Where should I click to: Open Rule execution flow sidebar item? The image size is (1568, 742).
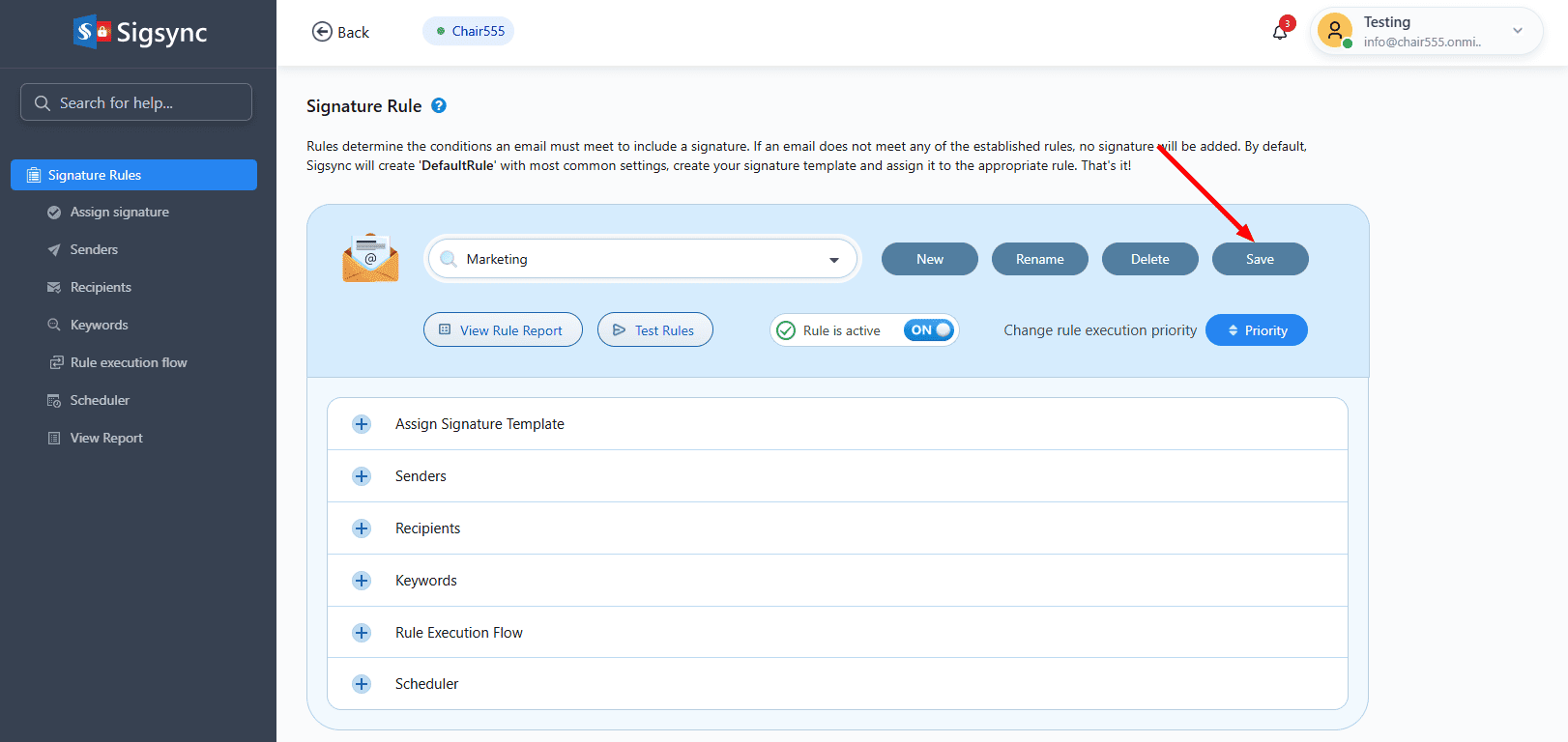pos(129,362)
